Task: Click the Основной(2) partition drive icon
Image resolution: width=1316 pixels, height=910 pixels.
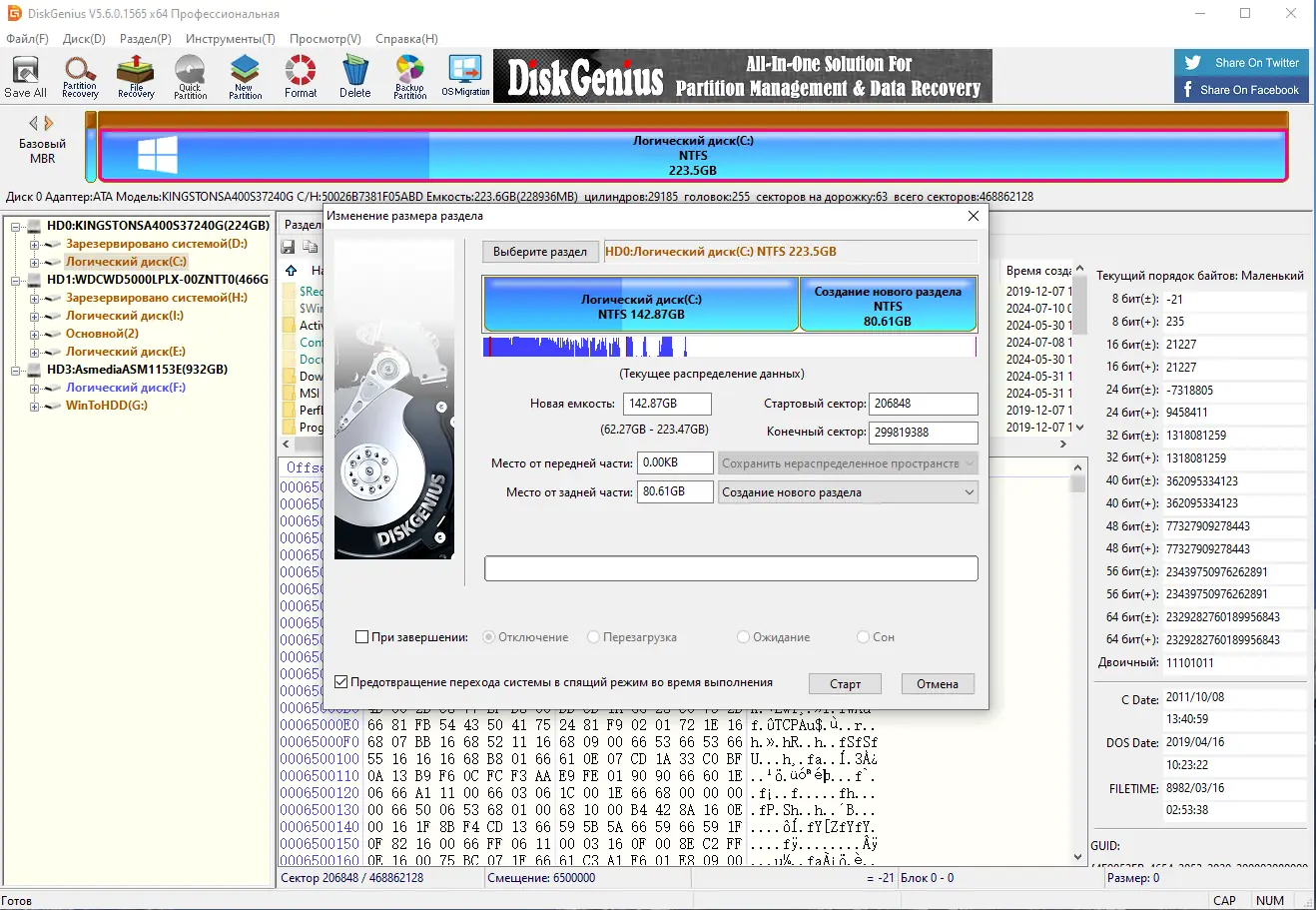Action: pos(53,334)
